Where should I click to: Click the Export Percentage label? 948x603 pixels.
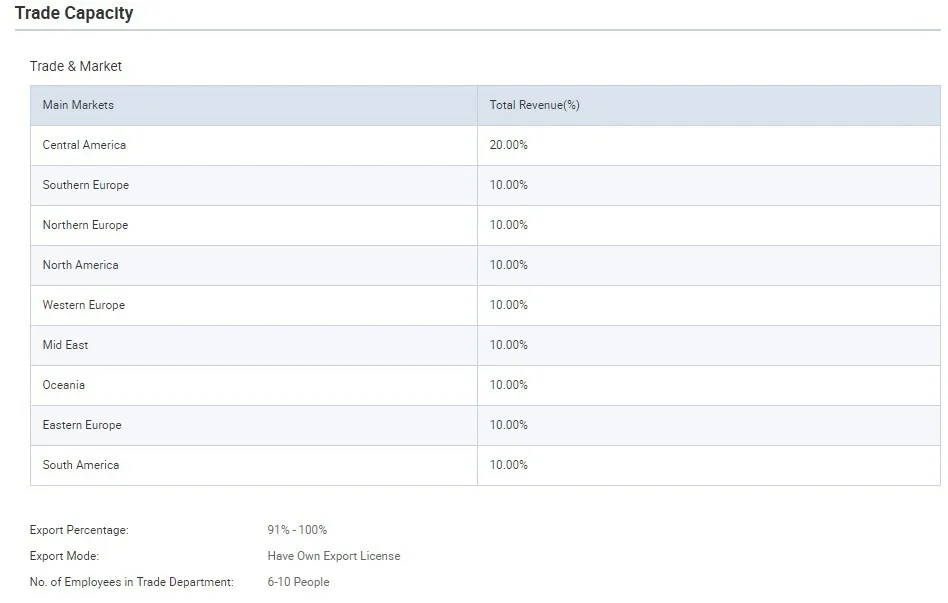(x=79, y=530)
